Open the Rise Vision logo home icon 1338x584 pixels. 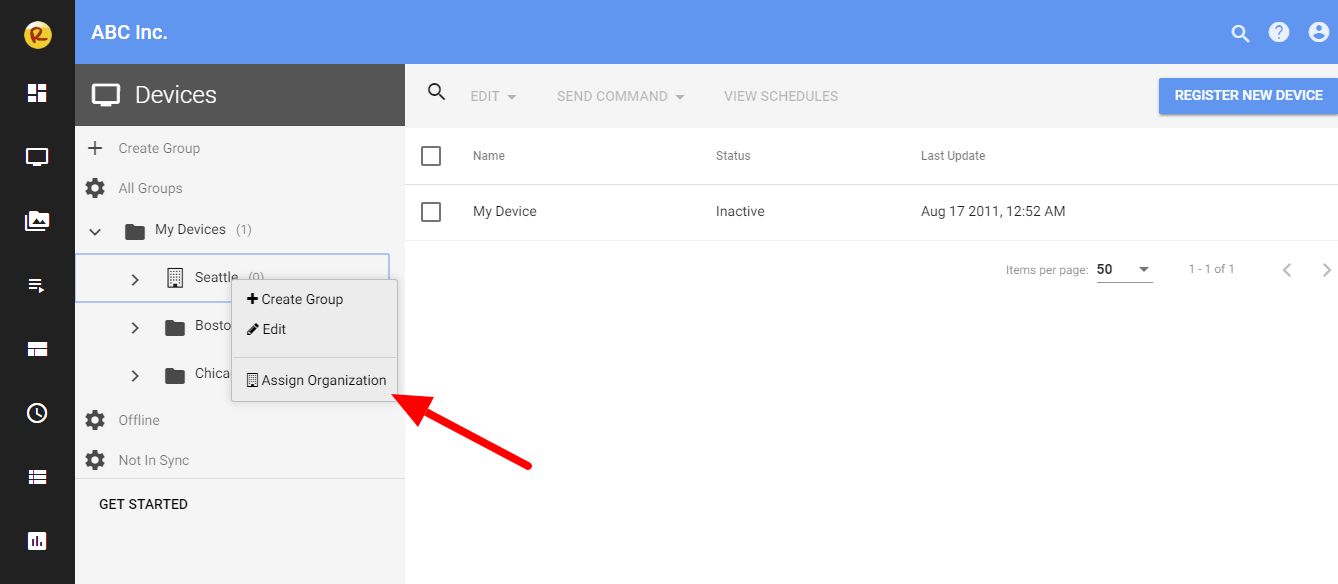pyautogui.click(x=37, y=36)
